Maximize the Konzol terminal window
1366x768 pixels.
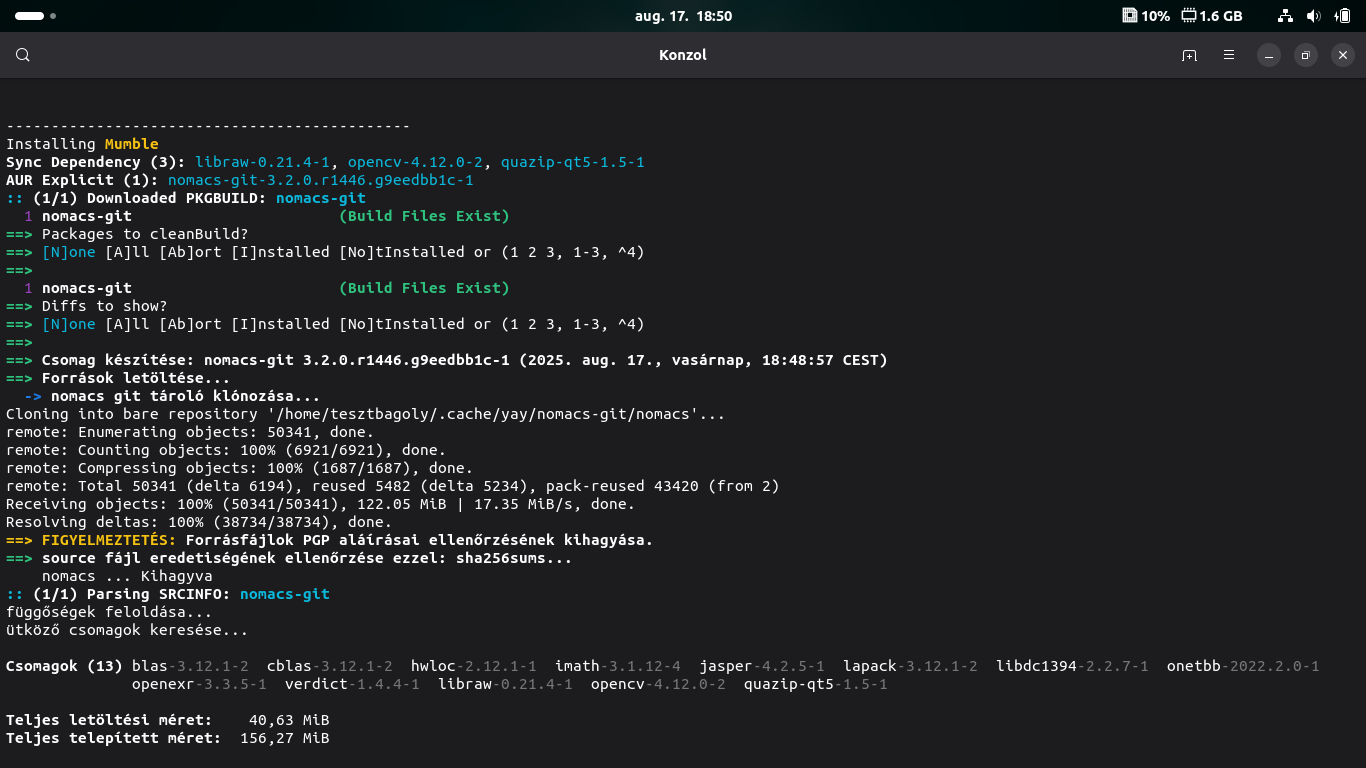1305,55
